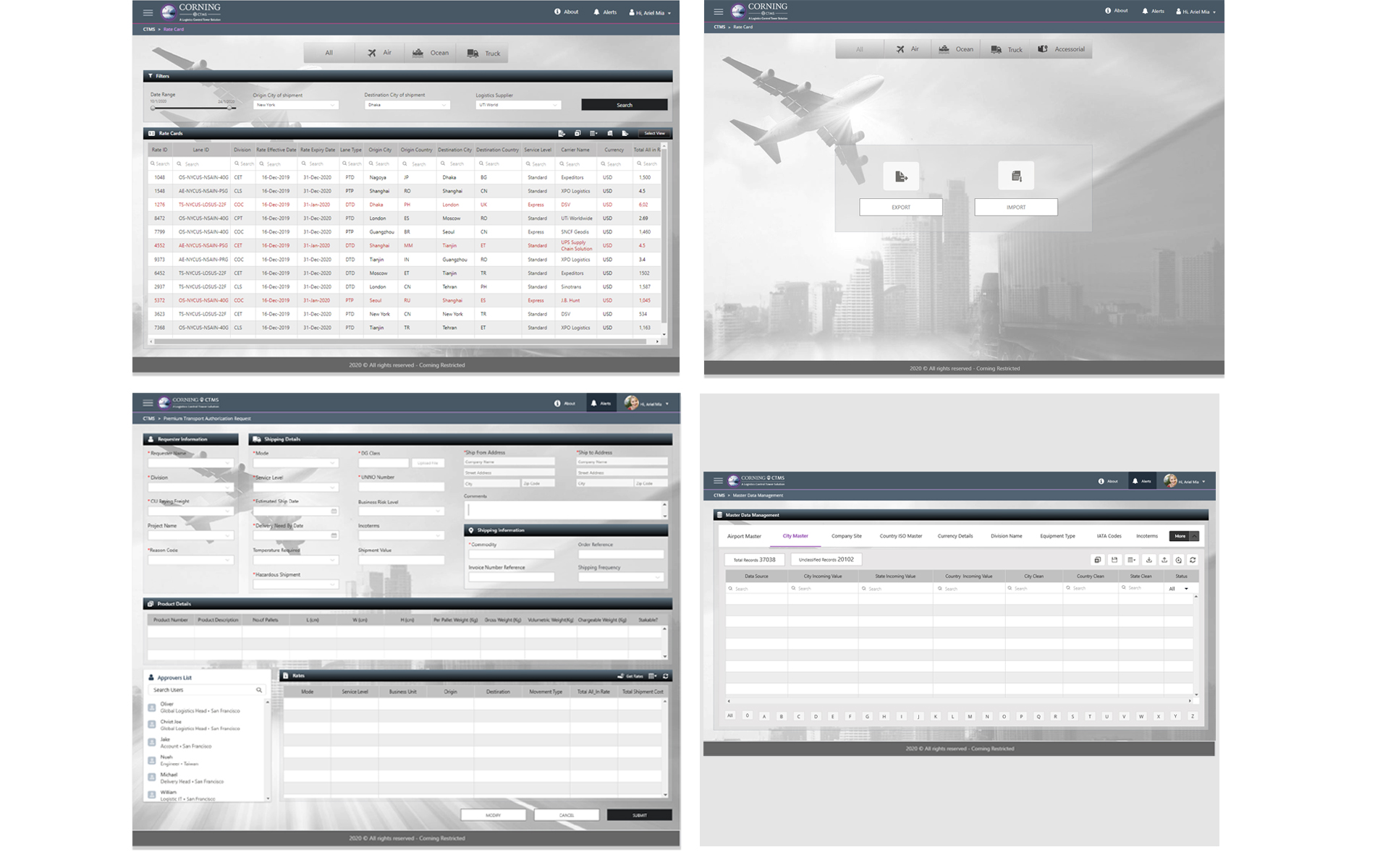Open Logistics Supplier dropdown showing UTi World
The image size is (1375, 868).
pyautogui.click(x=518, y=105)
